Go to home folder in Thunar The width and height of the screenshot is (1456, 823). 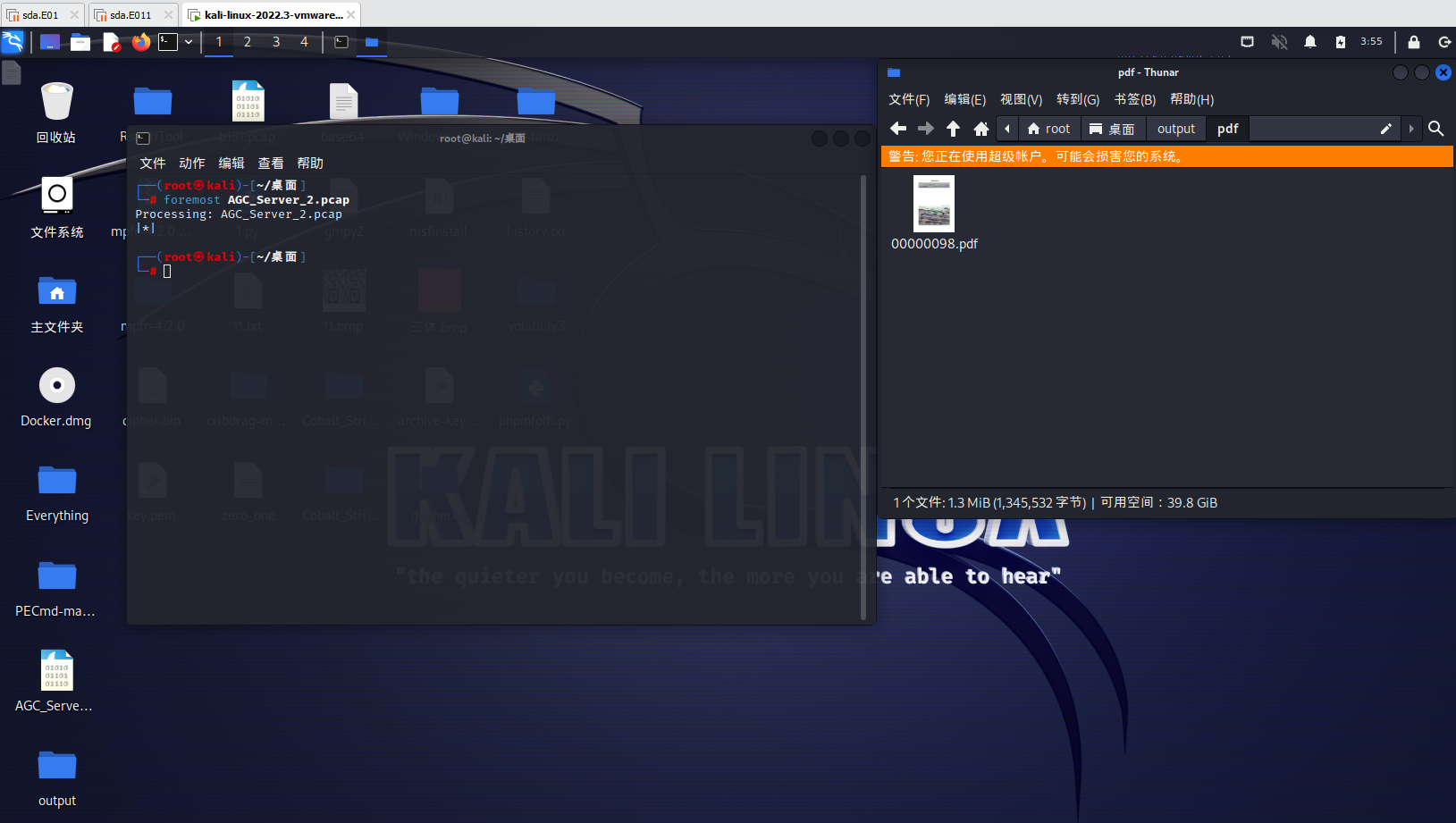click(981, 129)
